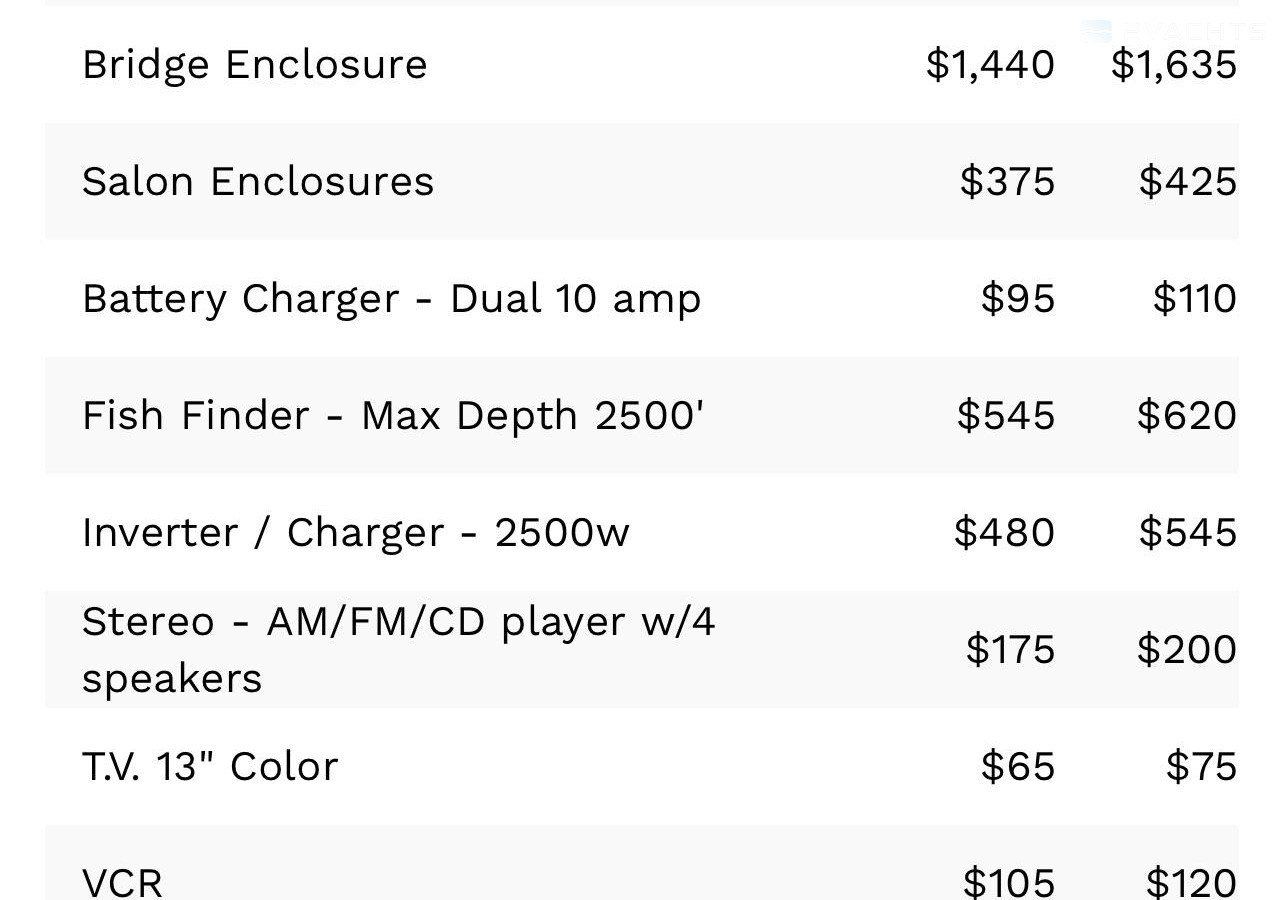Click the $425 Salon Enclosures value

pos(1188,182)
